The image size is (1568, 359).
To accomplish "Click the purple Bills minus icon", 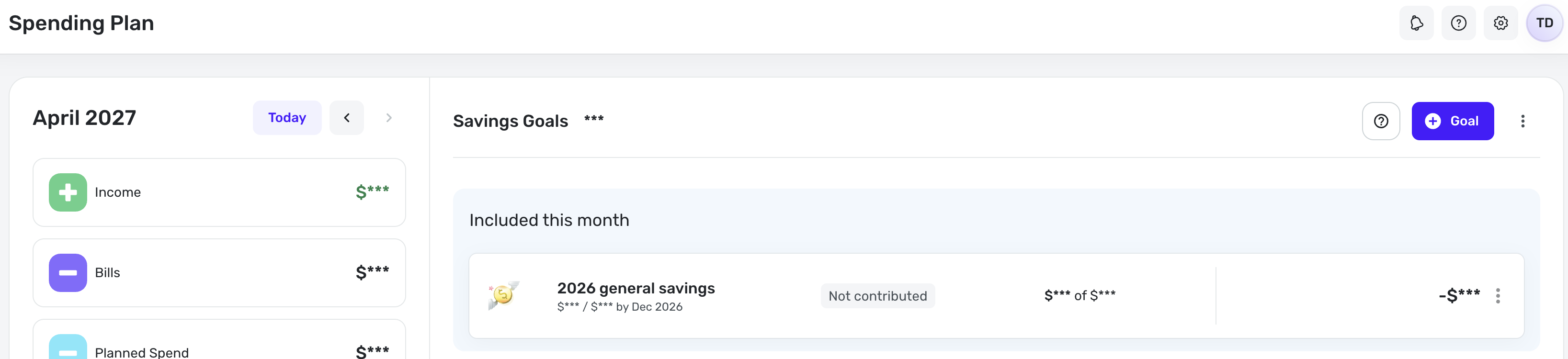I will (68, 272).
